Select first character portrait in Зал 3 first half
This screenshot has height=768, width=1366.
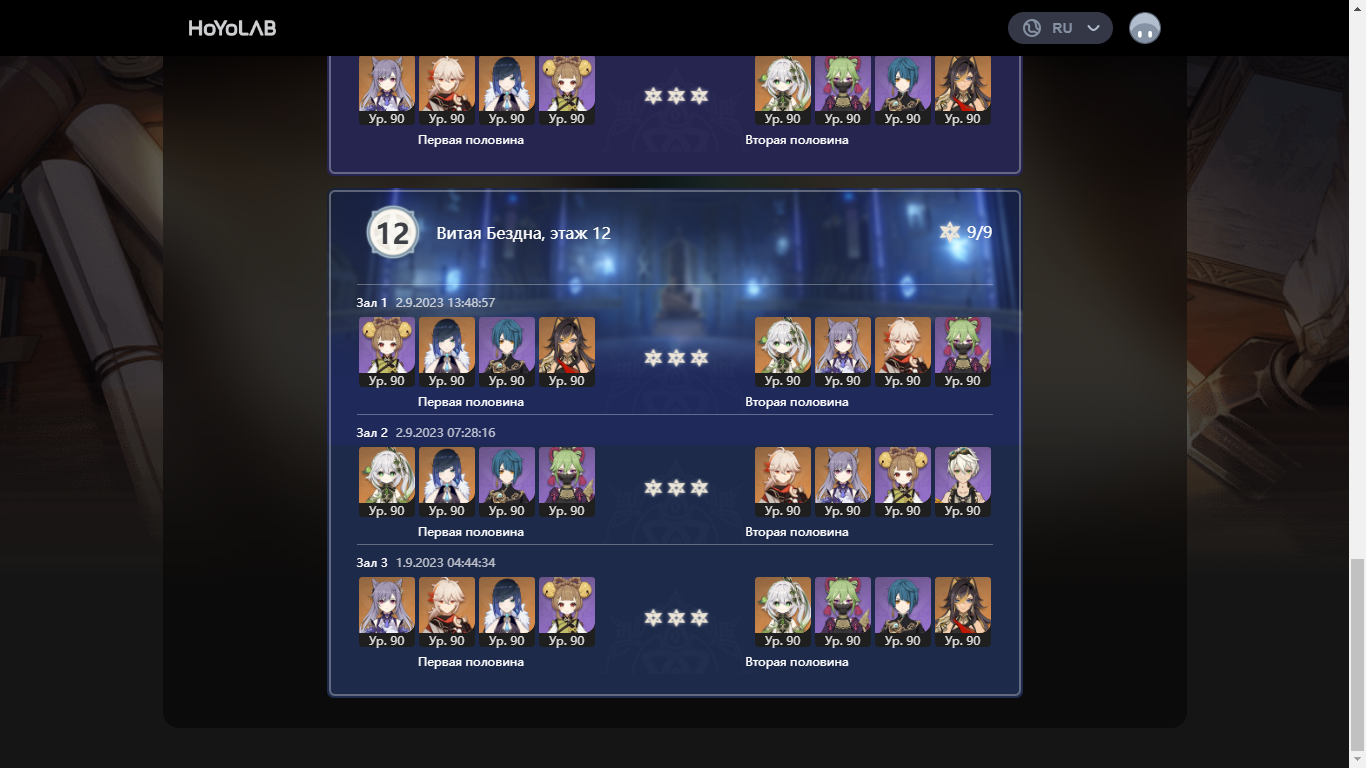point(387,612)
